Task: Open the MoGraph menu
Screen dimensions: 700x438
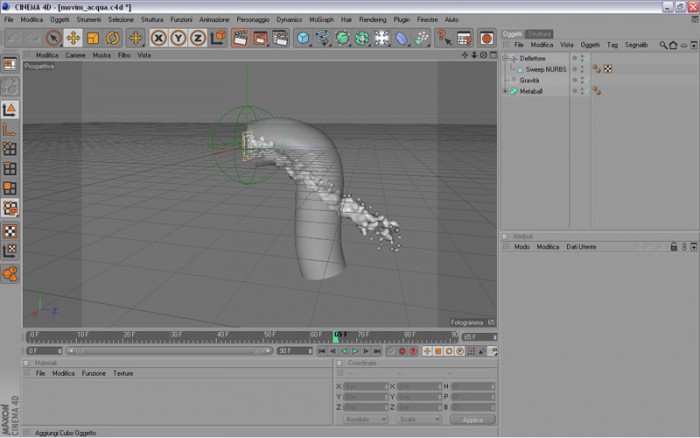Action: coord(321,20)
